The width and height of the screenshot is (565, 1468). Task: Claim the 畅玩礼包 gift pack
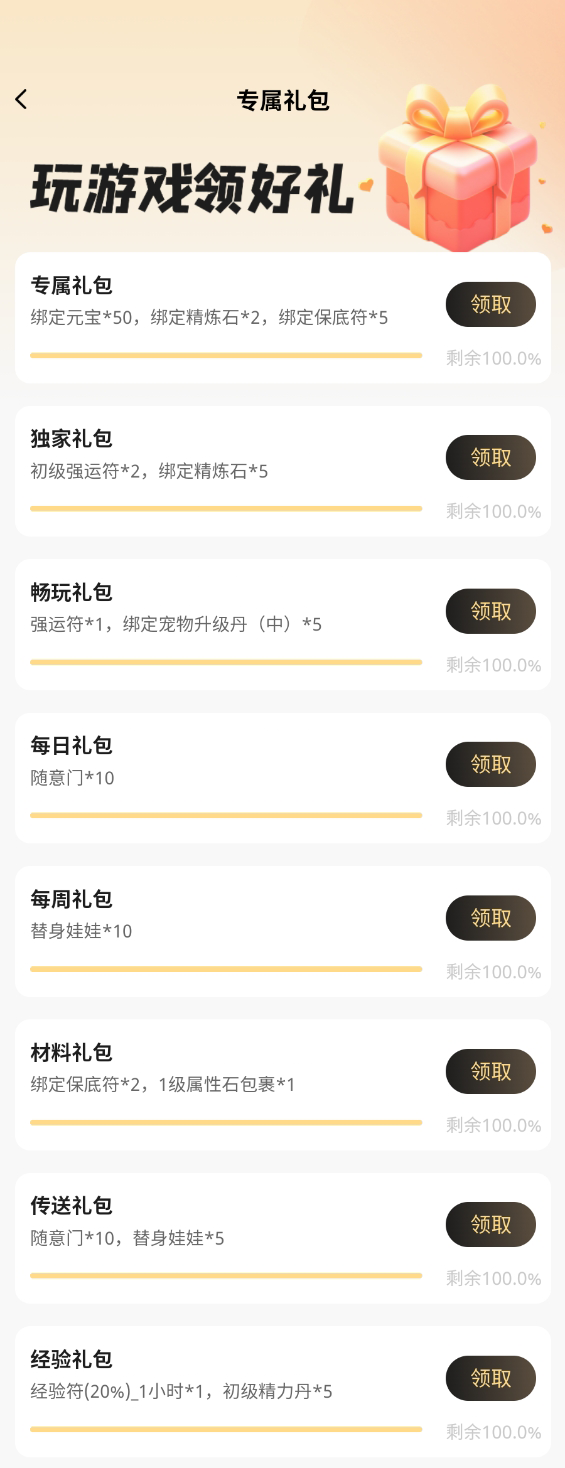coord(490,611)
